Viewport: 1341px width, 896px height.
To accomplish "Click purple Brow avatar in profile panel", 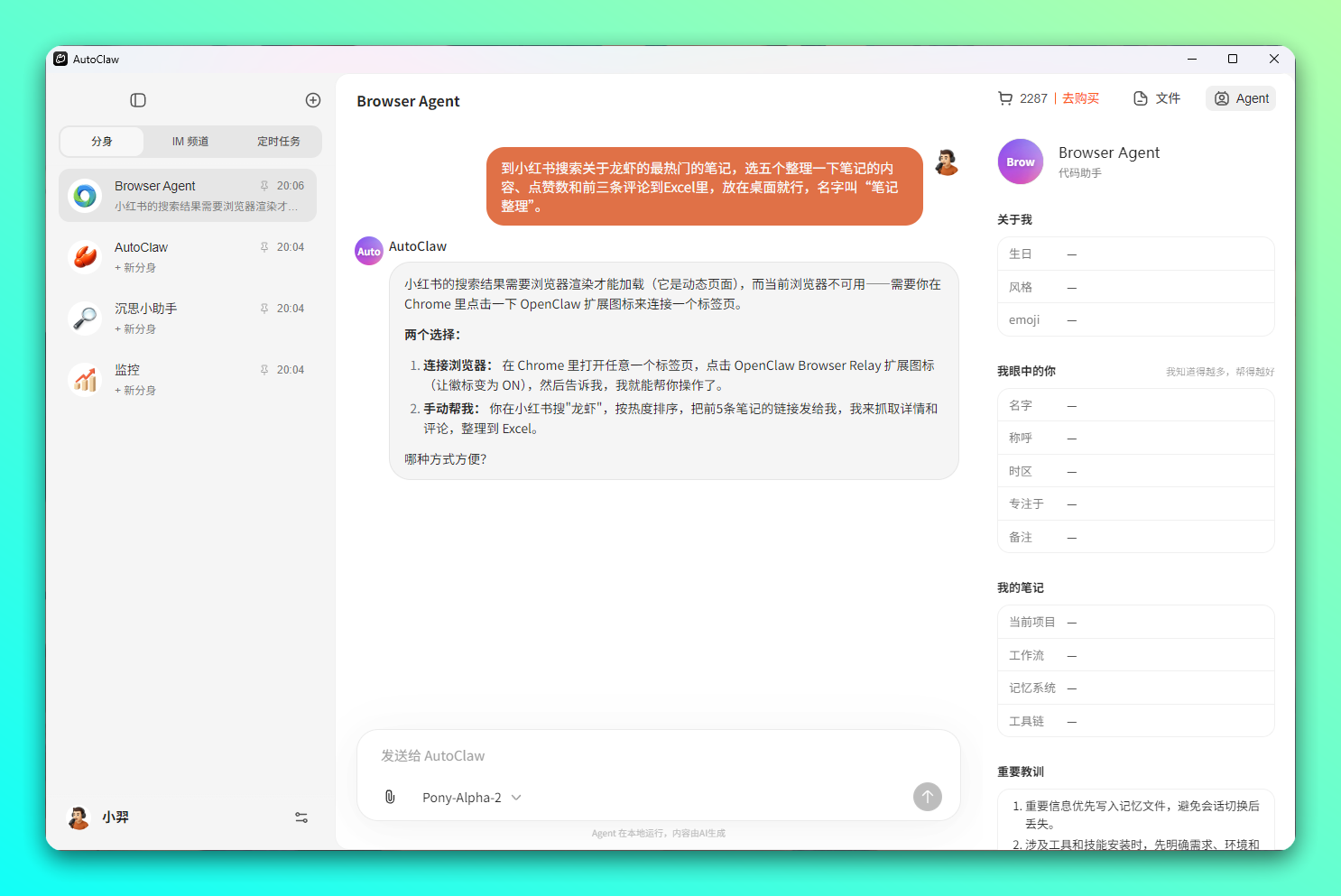I will pyautogui.click(x=1021, y=162).
